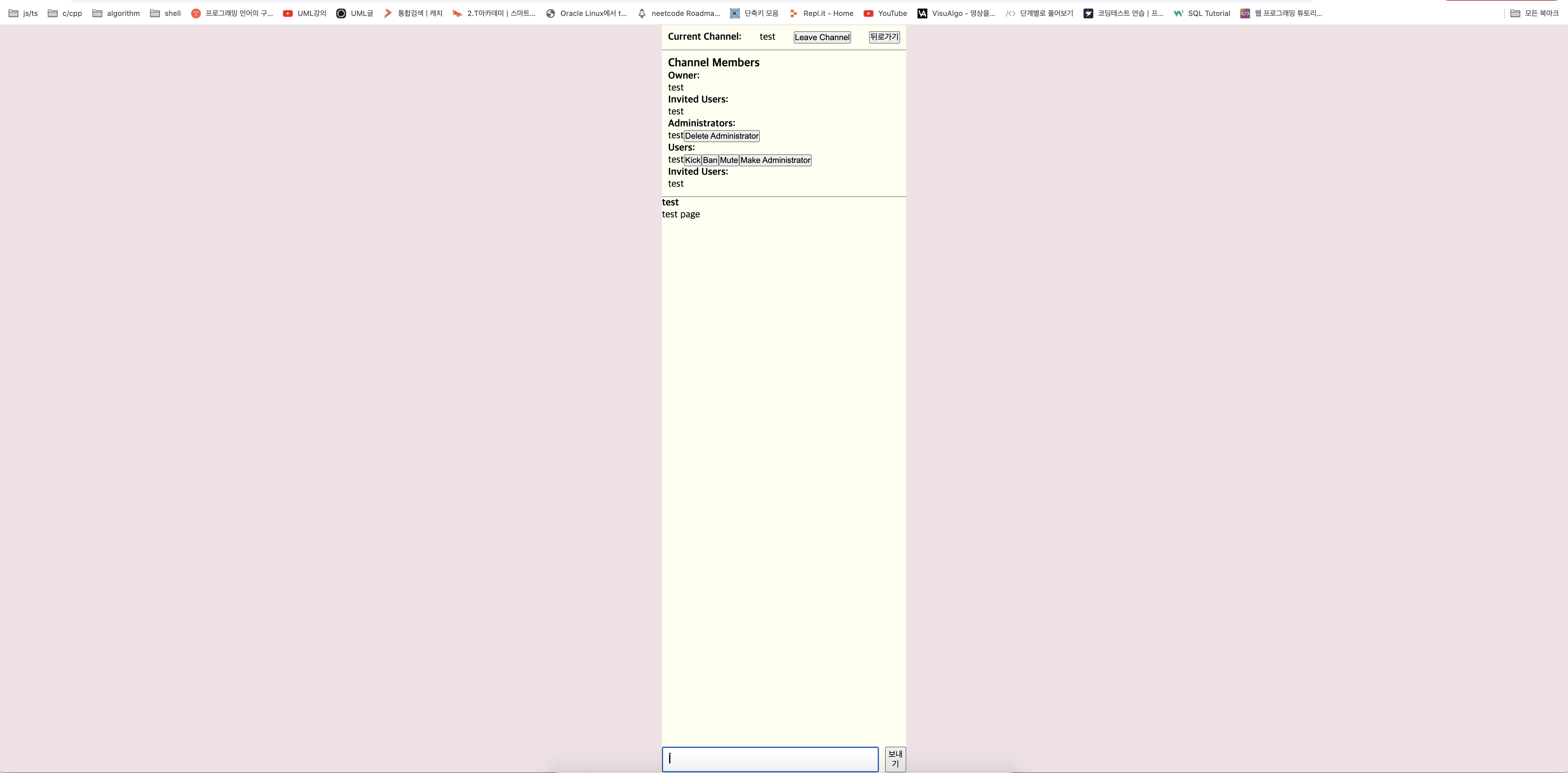Kick user test from channel
Screen dimensions: 1568x773
coord(693,160)
